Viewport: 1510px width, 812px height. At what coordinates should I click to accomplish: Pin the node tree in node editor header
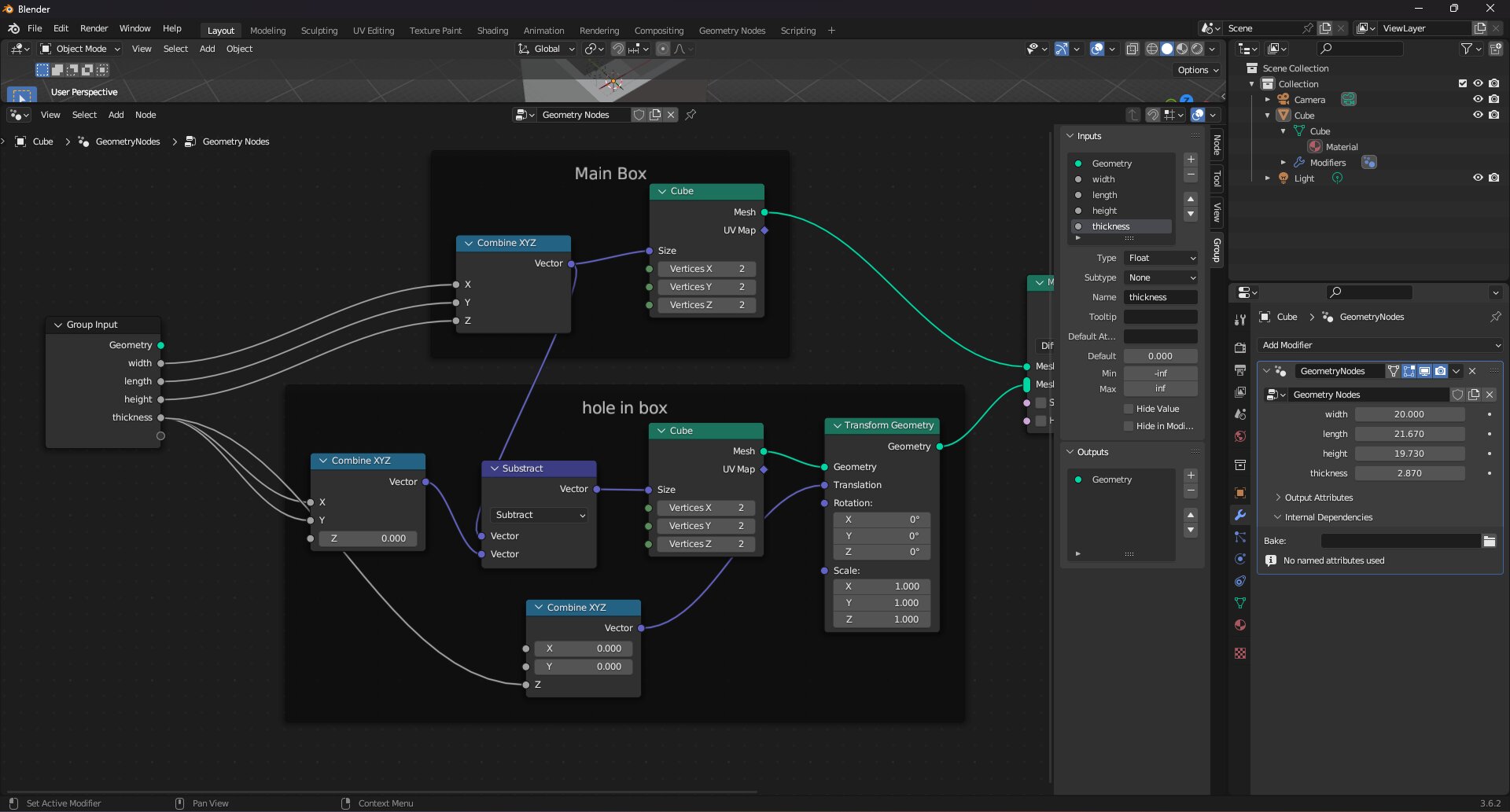point(691,115)
